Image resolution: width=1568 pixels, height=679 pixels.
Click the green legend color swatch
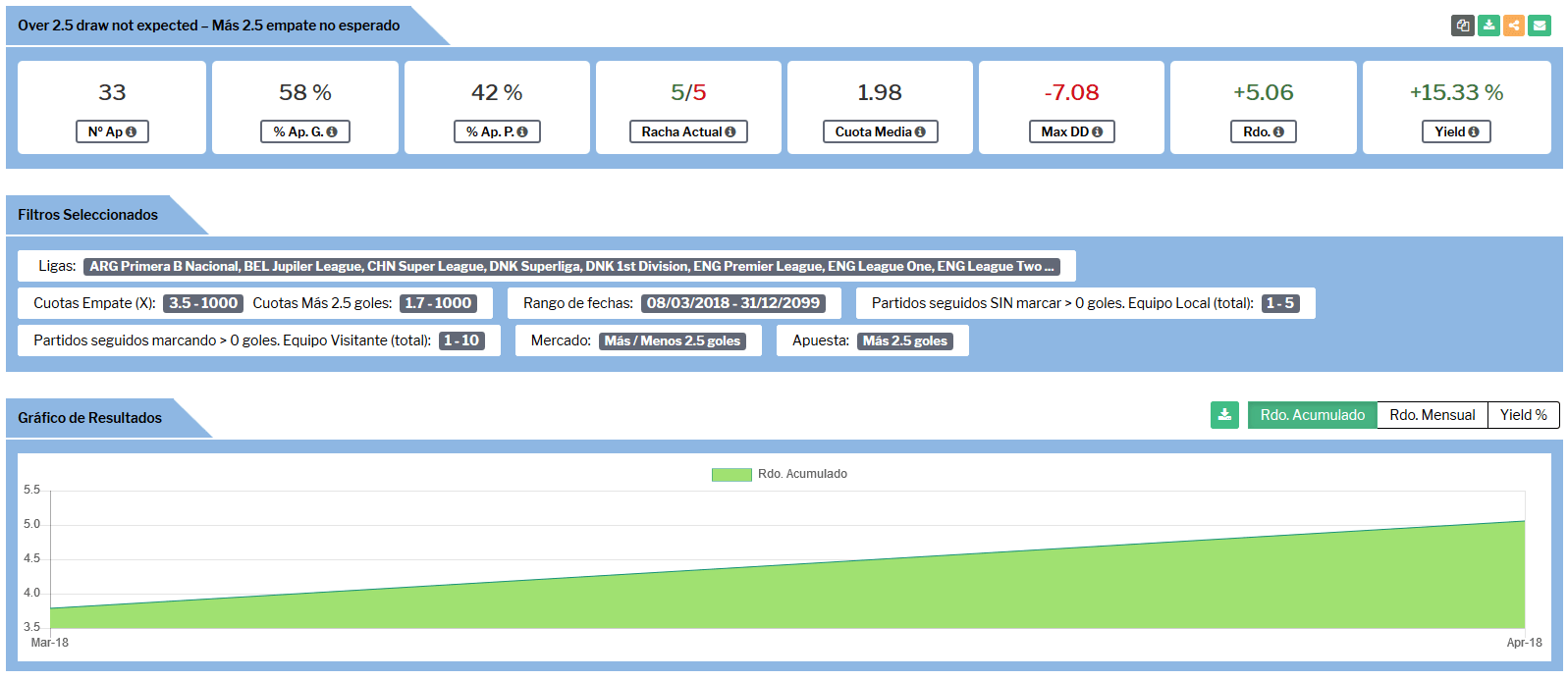(731, 475)
